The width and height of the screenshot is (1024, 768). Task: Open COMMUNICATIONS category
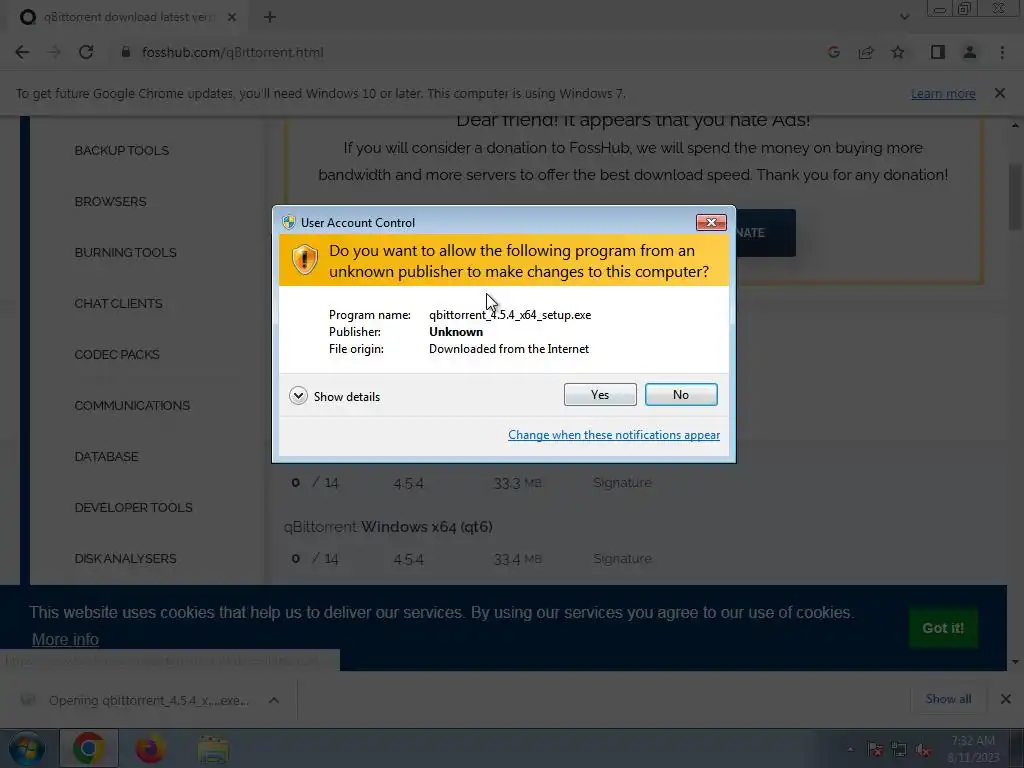click(132, 405)
